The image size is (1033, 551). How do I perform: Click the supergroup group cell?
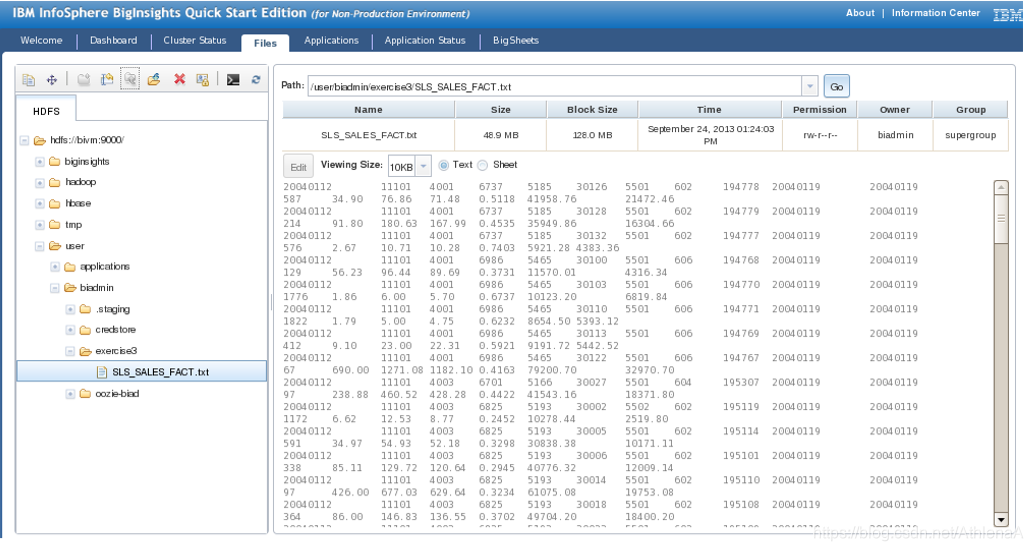click(970, 135)
